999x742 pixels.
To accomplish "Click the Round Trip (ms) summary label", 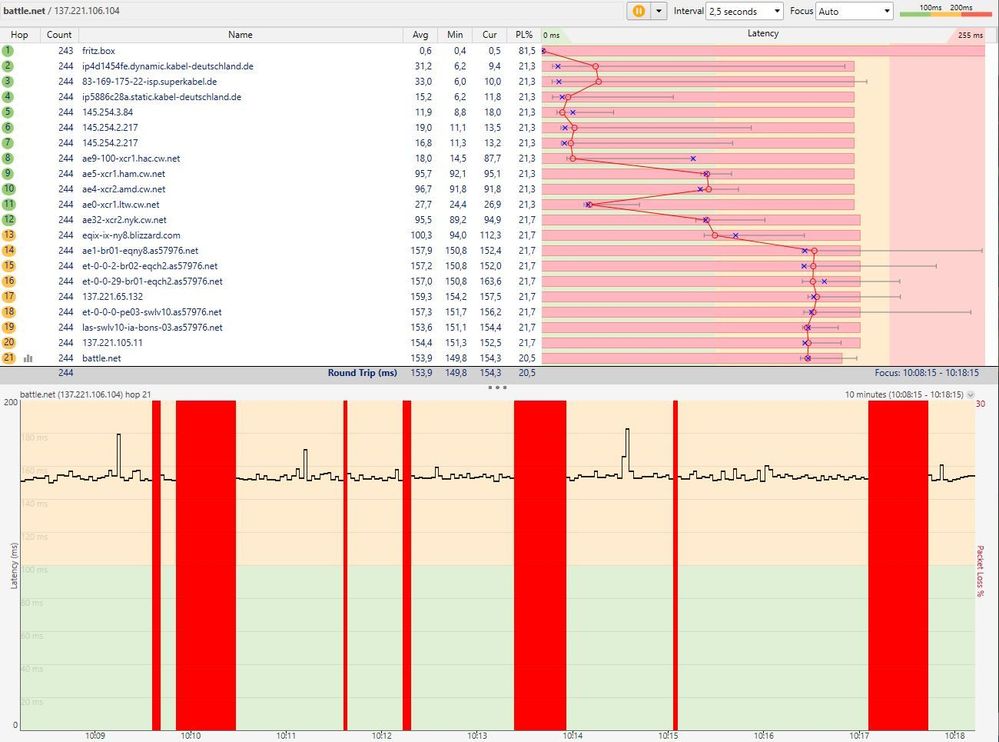I will (363, 373).
